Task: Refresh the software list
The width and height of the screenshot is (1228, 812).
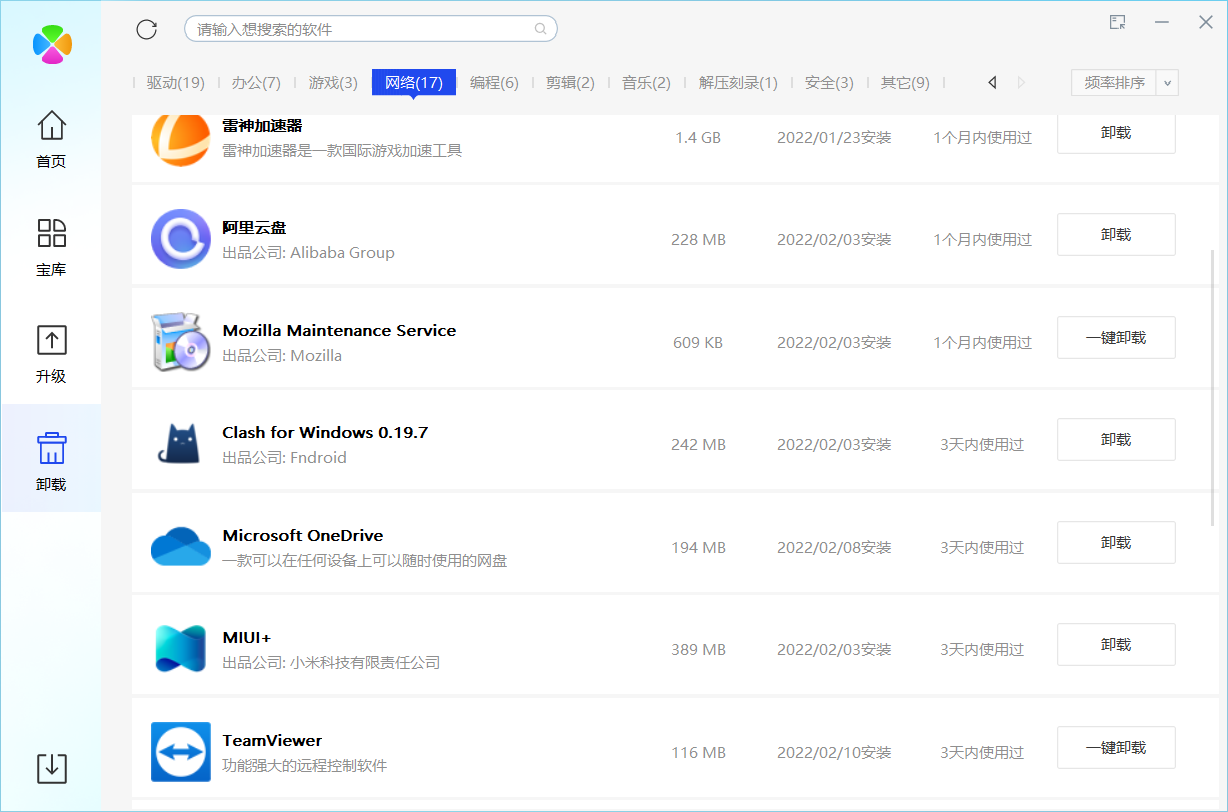Action: (x=147, y=29)
